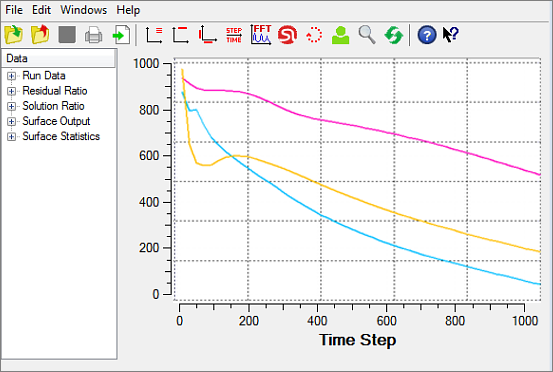Viewport: 553px width, 372px height.
Task: Open the Edit menu
Action: [x=41, y=10]
